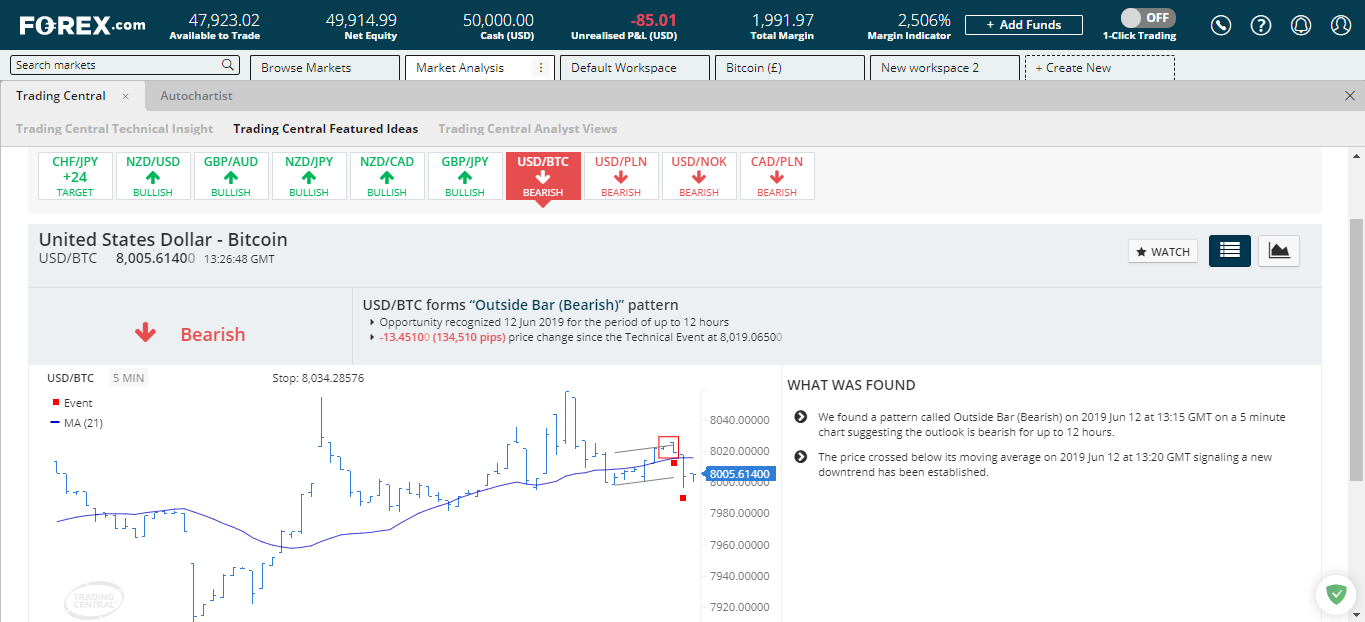
Task: Switch to Default Workspace tab
Action: (x=633, y=68)
